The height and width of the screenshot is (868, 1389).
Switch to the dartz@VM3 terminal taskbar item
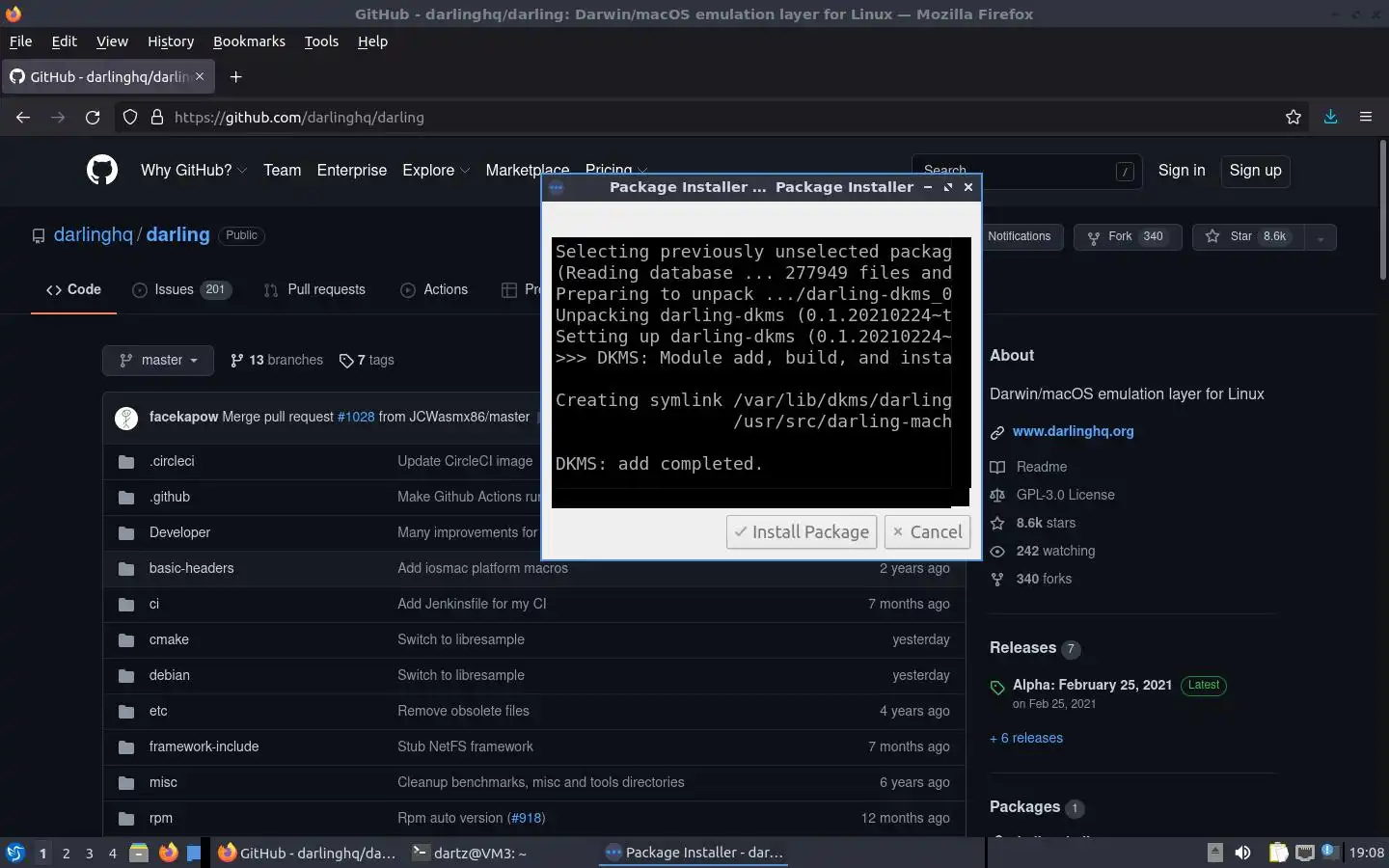[x=499, y=853]
